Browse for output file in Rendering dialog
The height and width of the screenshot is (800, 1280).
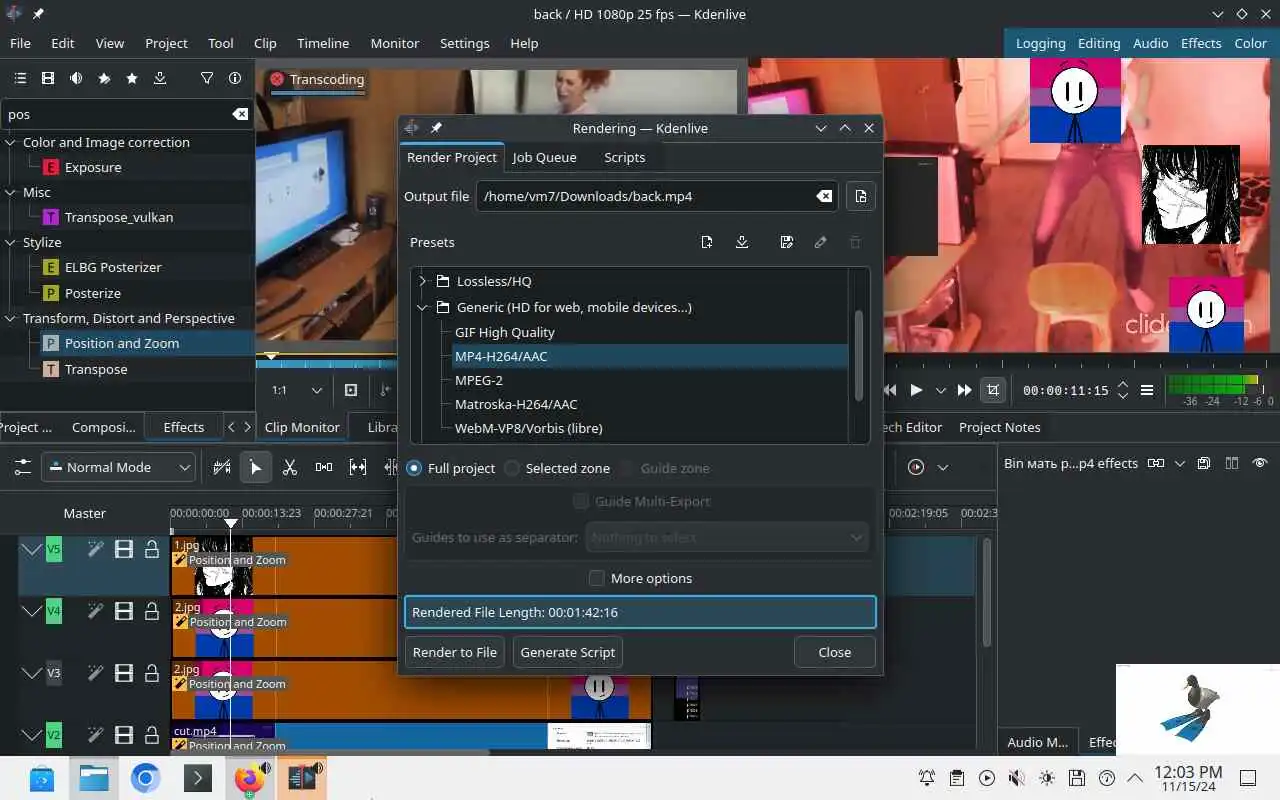click(861, 196)
